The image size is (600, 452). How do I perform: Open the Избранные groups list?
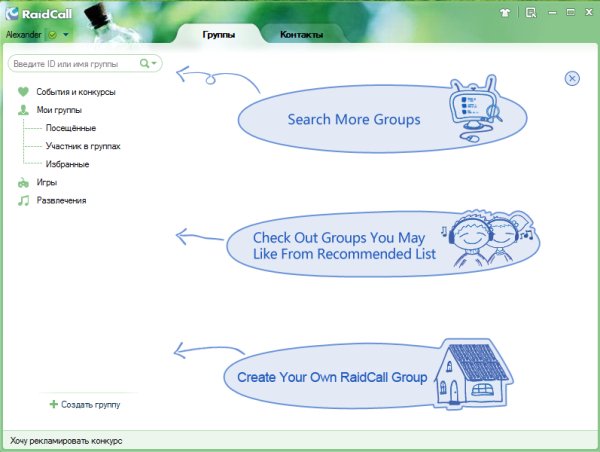pos(67,165)
